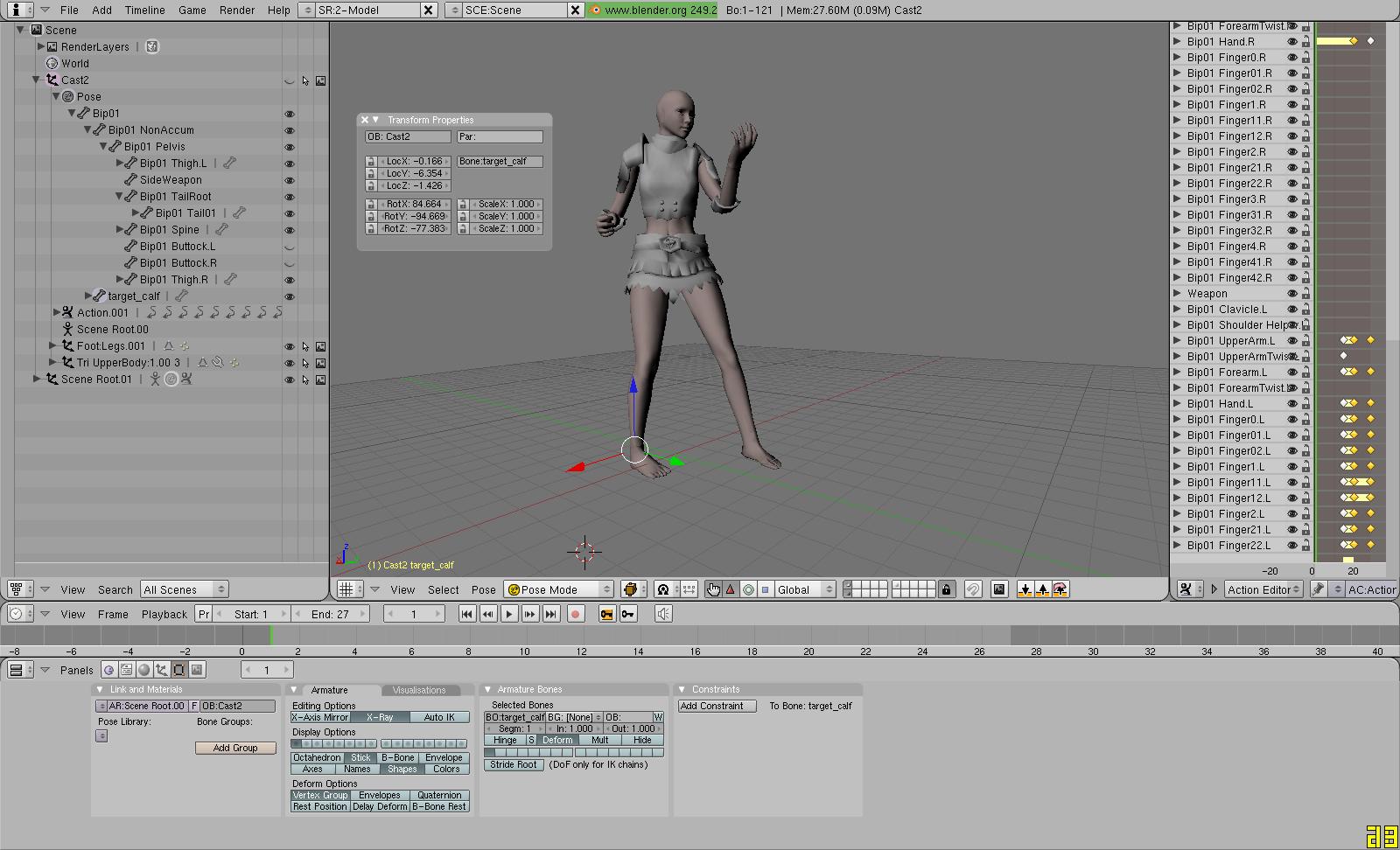Expand the Bip01 Thigh.L tree item

(121, 164)
